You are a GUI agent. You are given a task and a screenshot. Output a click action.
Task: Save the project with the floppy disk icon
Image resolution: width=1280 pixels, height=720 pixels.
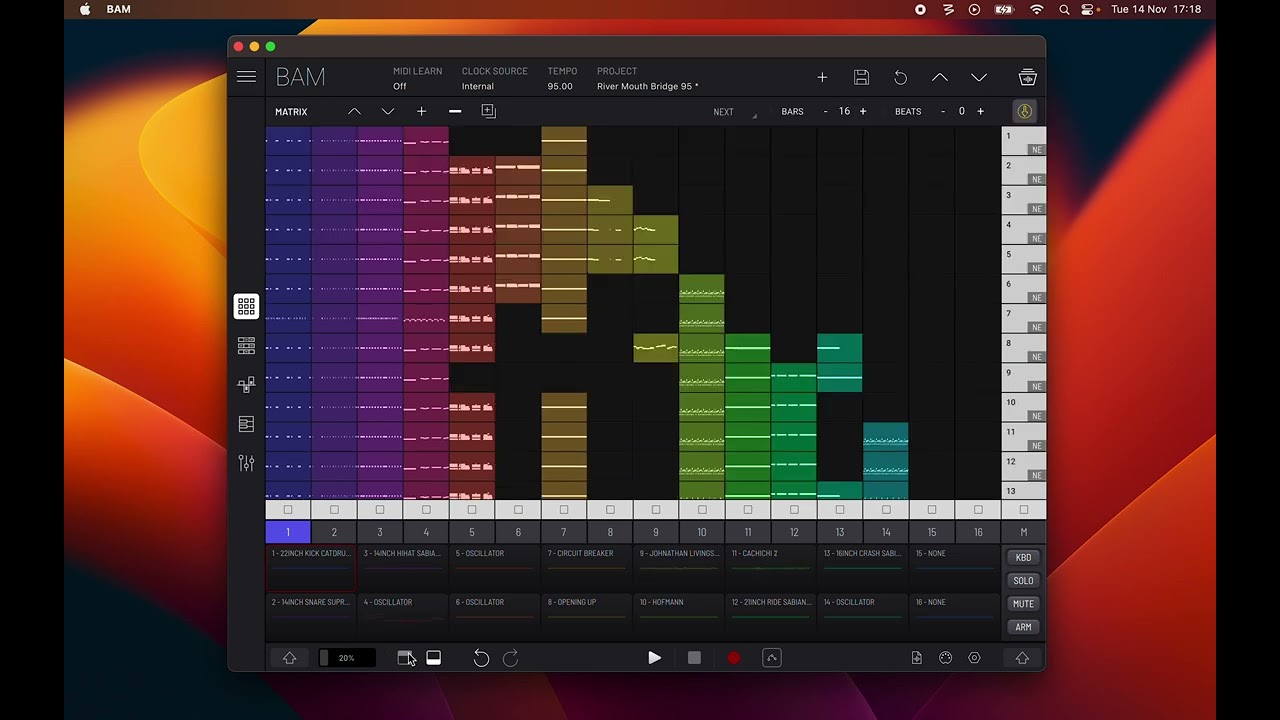[x=861, y=77]
